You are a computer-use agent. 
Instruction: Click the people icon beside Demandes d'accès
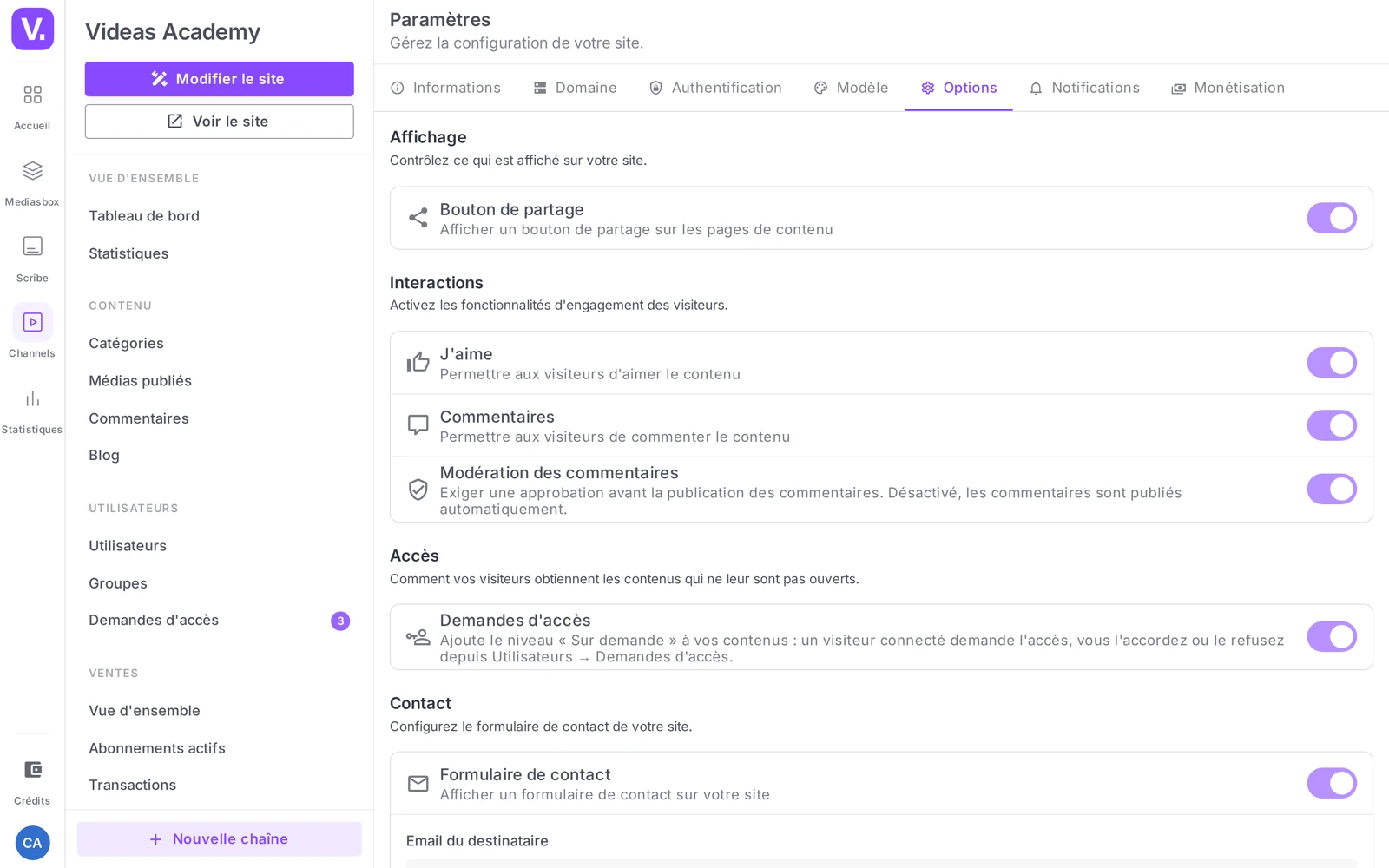(x=418, y=637)
